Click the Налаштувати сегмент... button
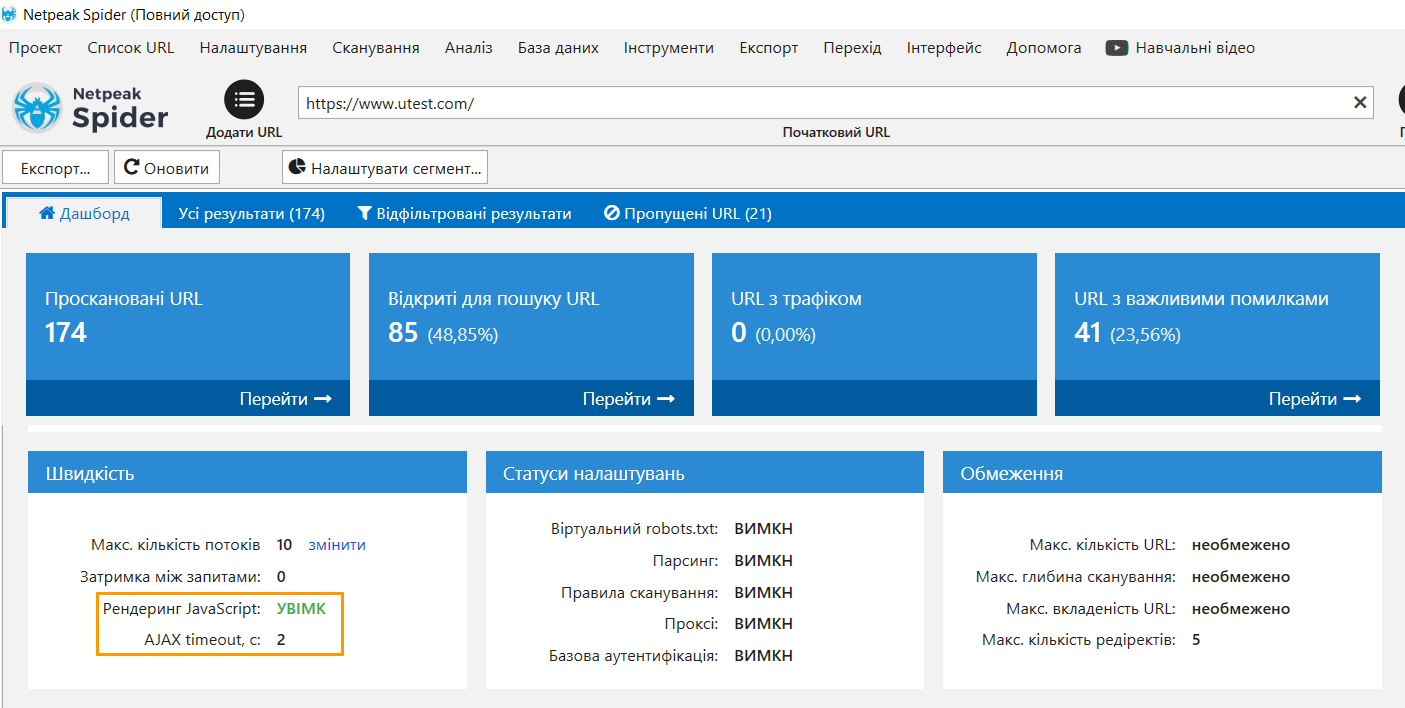The height and width of the screenshot is (708, 1405). tap(385, 168)
